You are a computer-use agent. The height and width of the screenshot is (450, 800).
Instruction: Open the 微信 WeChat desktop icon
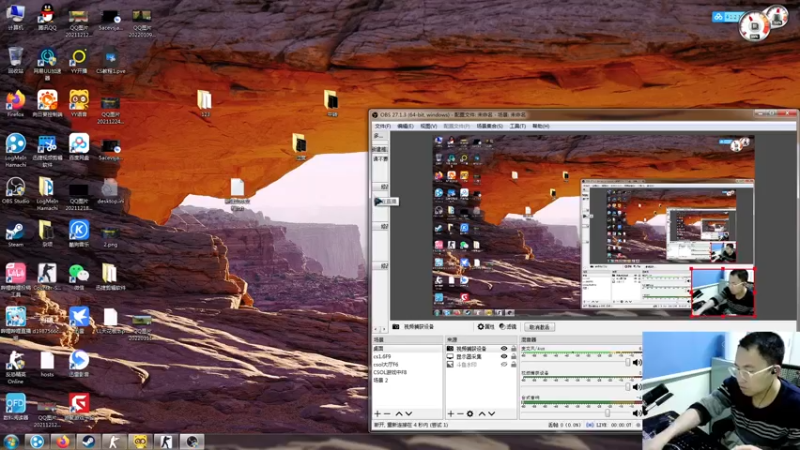[x=79, y=277]
